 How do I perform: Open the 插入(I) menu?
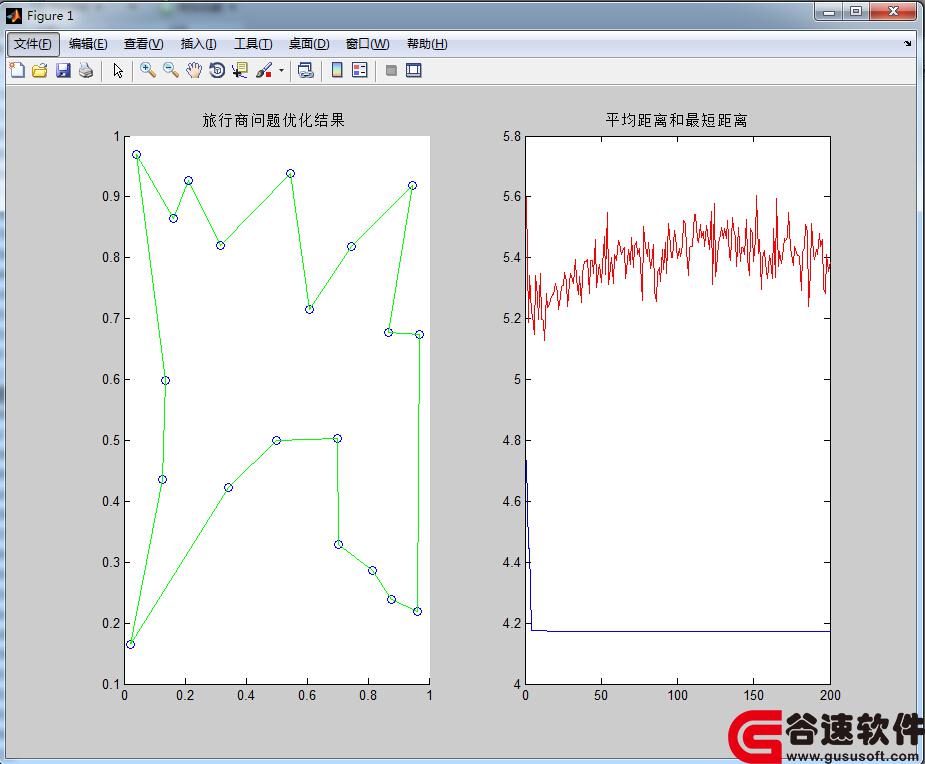[198, 44]
